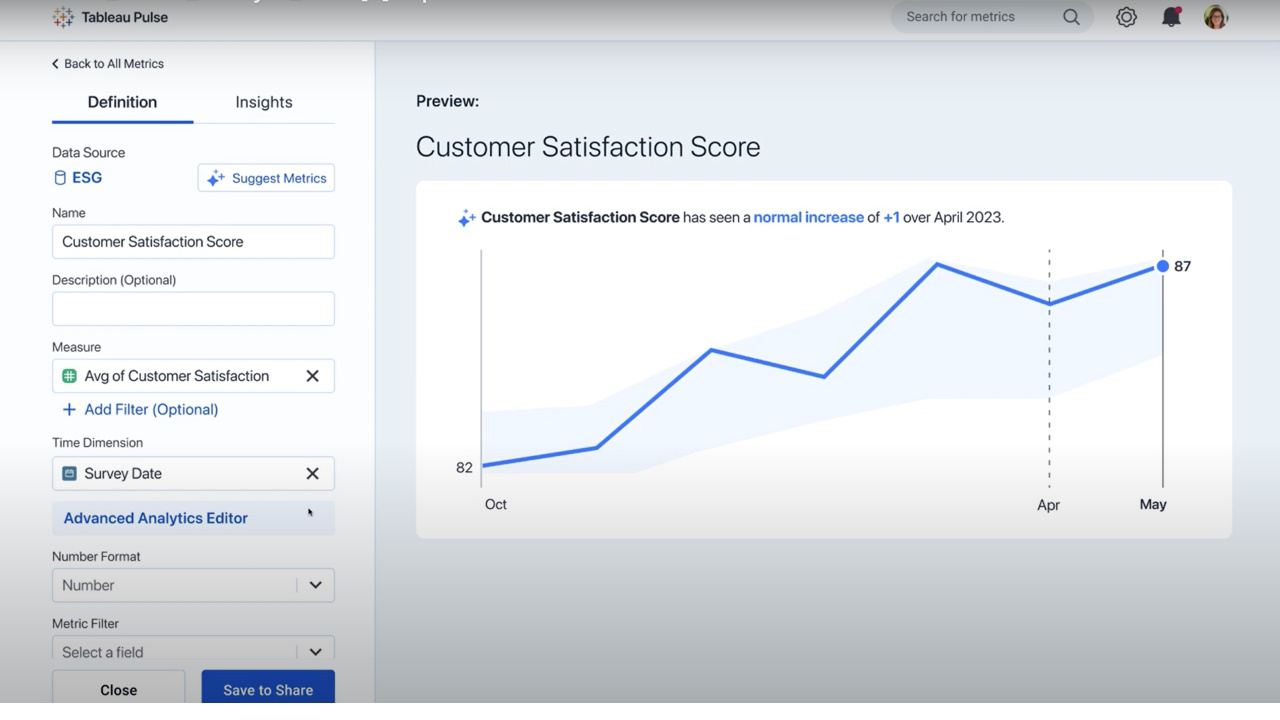Open the Number Format dropdown

pos(193,586)
